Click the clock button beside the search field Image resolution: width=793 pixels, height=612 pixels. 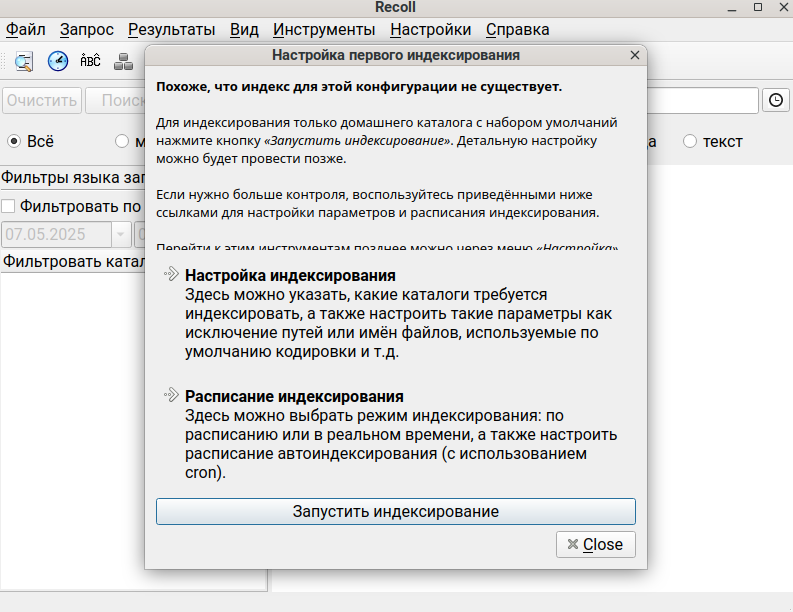pyautogui.click(x=776, y=100)
